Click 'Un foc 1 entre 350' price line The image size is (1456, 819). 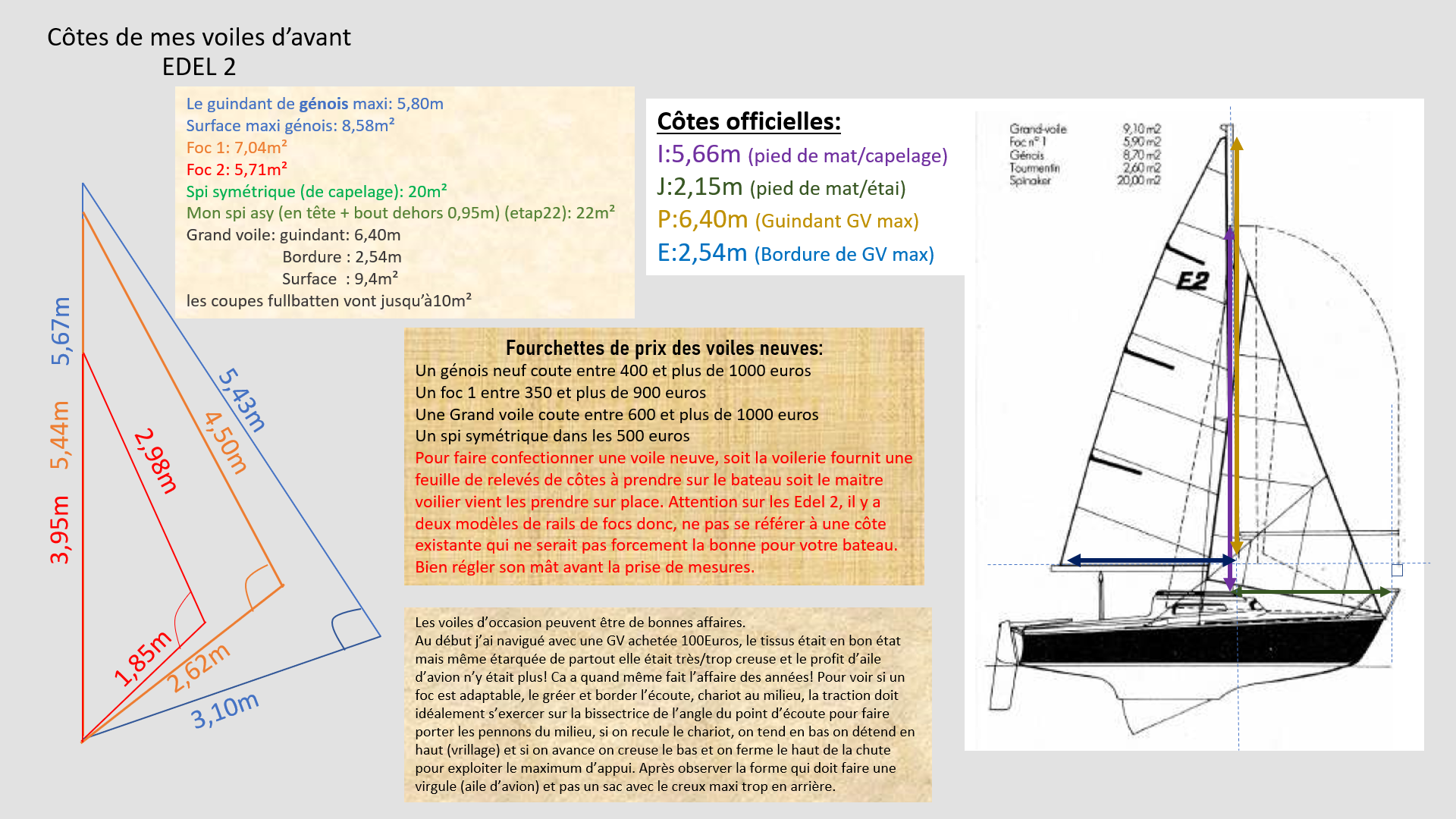click(x=560, y=393)
